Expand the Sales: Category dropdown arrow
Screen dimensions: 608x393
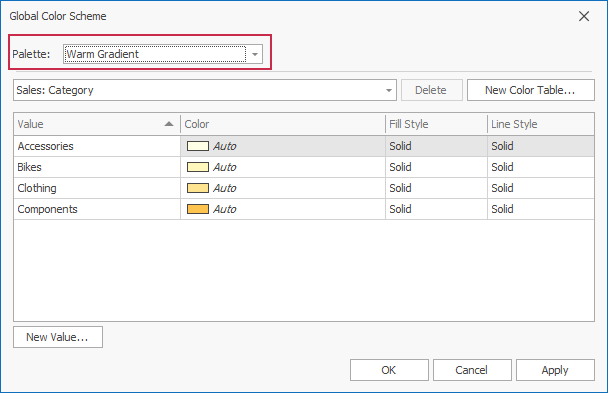389,90
